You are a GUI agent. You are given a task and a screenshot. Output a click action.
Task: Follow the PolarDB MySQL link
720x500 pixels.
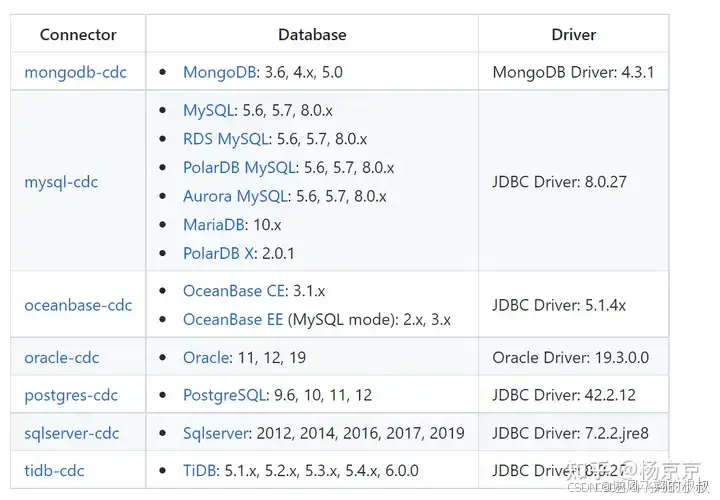click(x=239, y=168)
